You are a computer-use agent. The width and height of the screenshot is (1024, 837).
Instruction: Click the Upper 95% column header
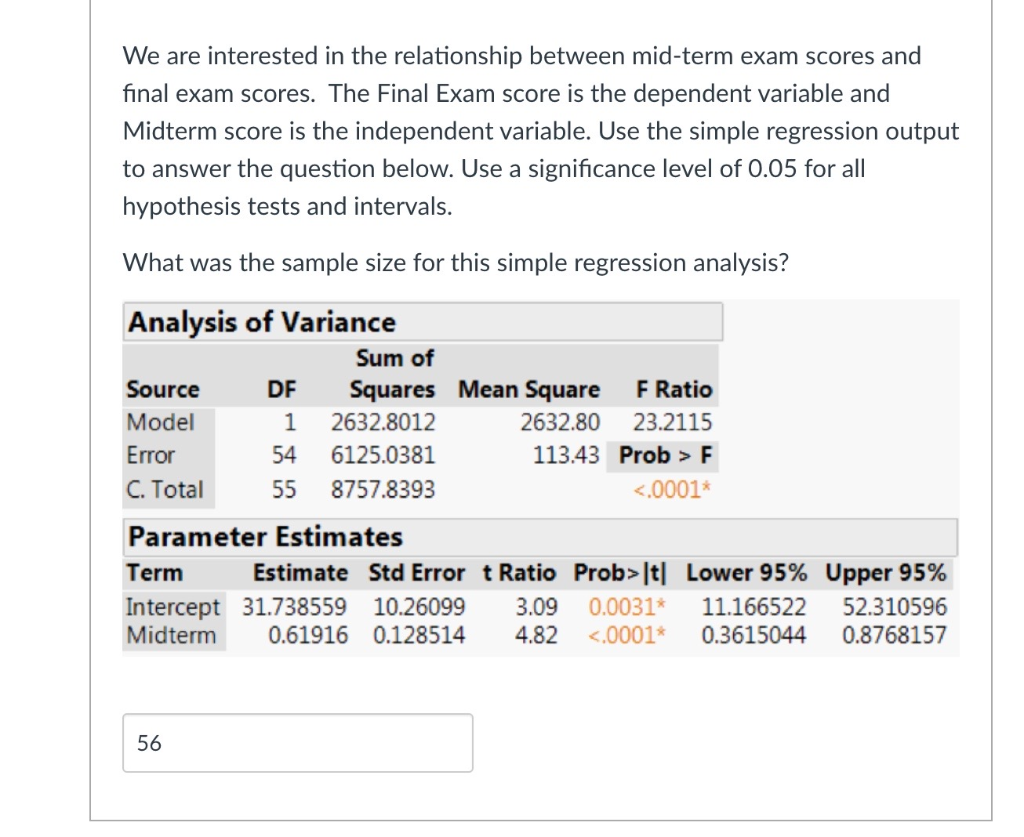(x=887, y=573)
